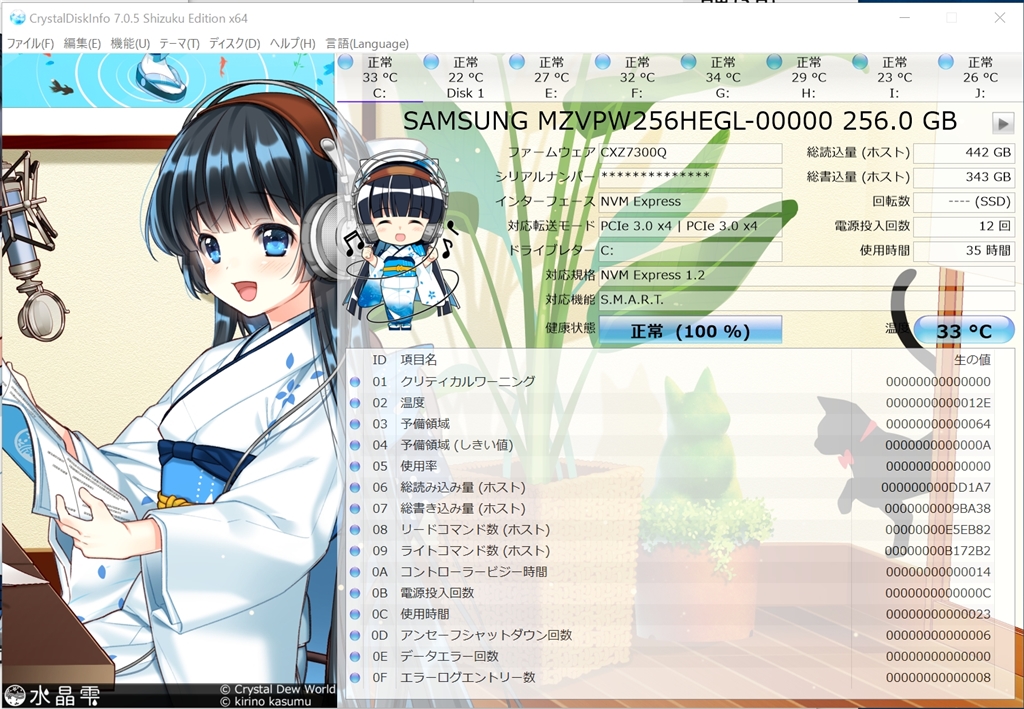Select raw value 0000000009BA38
This screenshot has width=1024, height=709.
pos(938,508)
